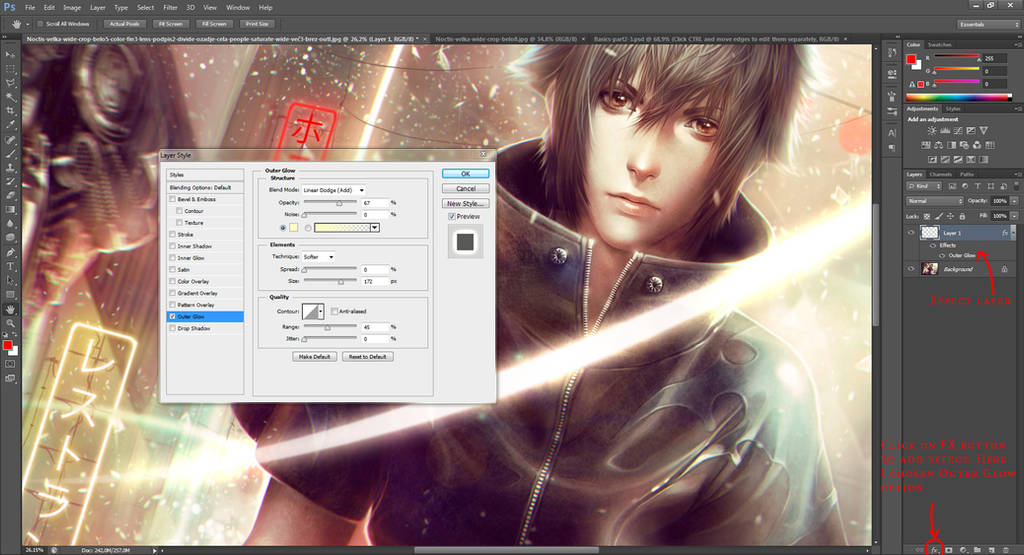Click the lock position icon
This screenshot has height=555, width=1024.
950,216
